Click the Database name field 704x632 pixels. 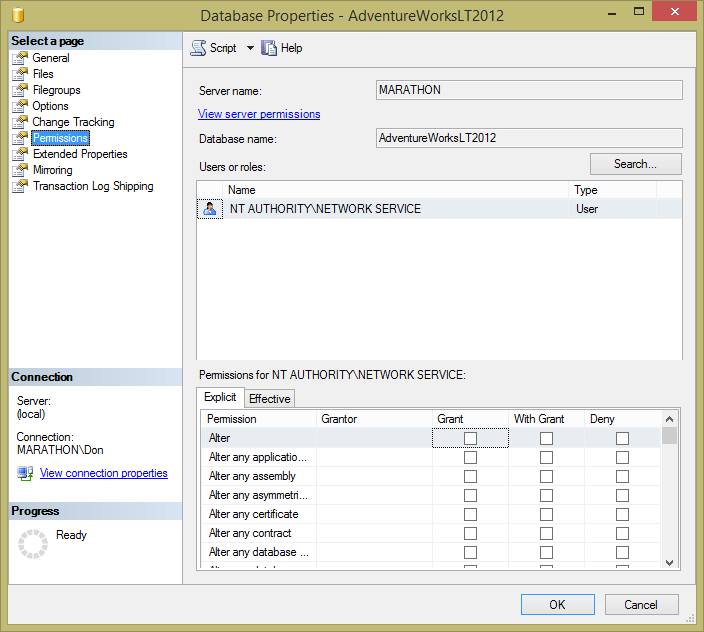(x=529, y=138)
